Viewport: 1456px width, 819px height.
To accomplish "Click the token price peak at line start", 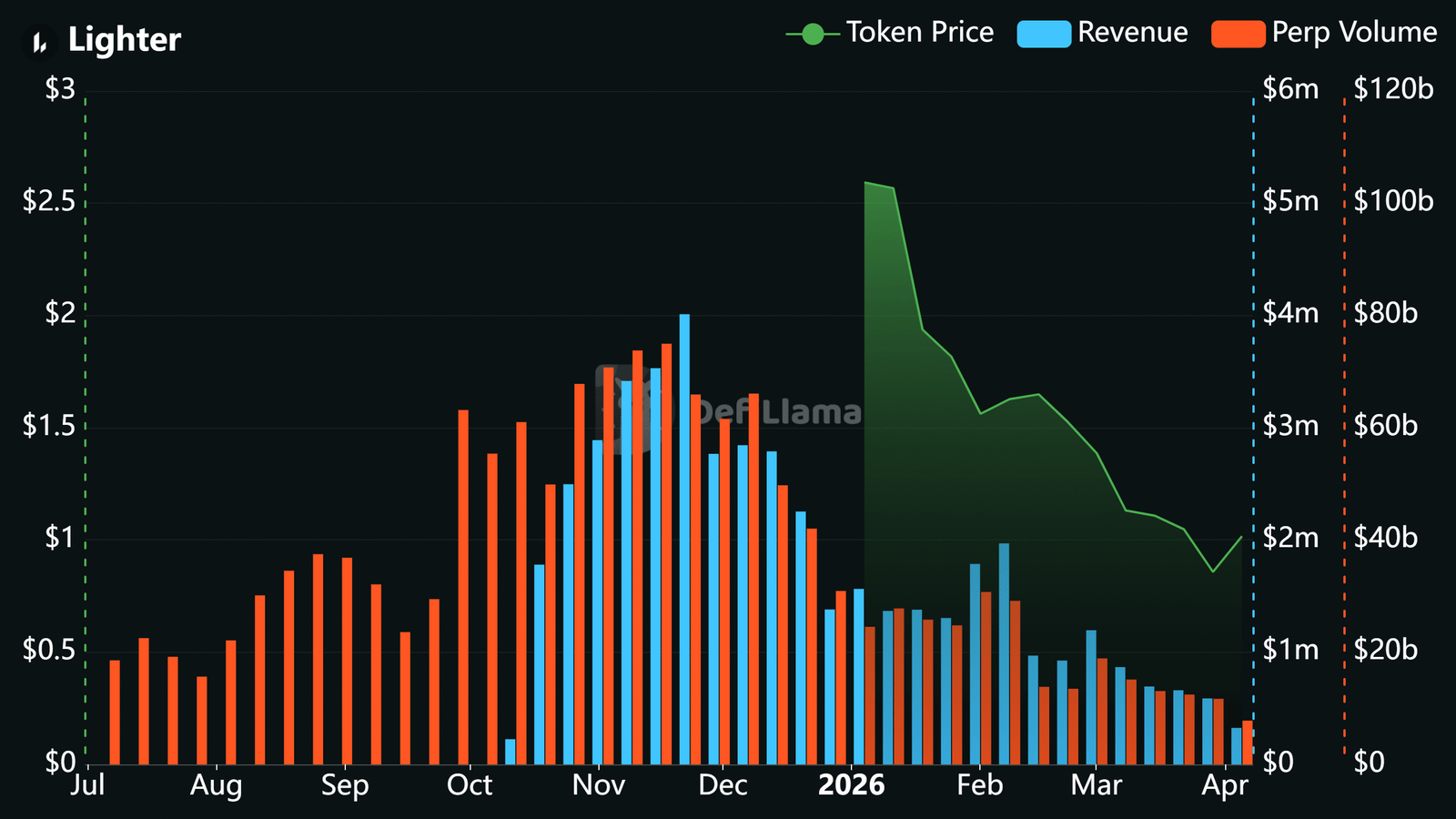I will tap(865, 183).
